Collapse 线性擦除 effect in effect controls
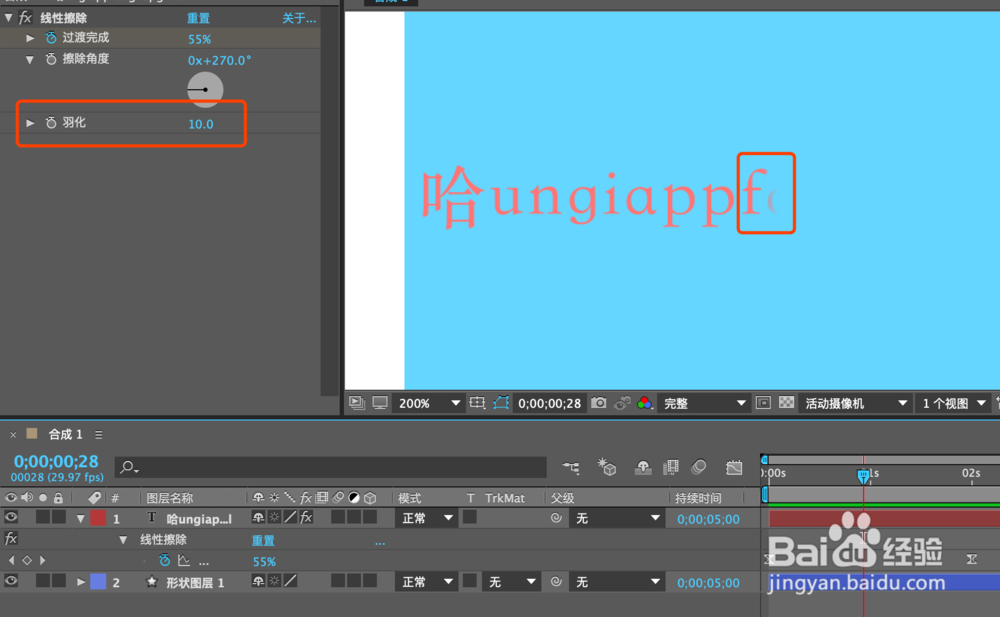Viewport: 1000px width, 617px height. click(x=8, y=18)
